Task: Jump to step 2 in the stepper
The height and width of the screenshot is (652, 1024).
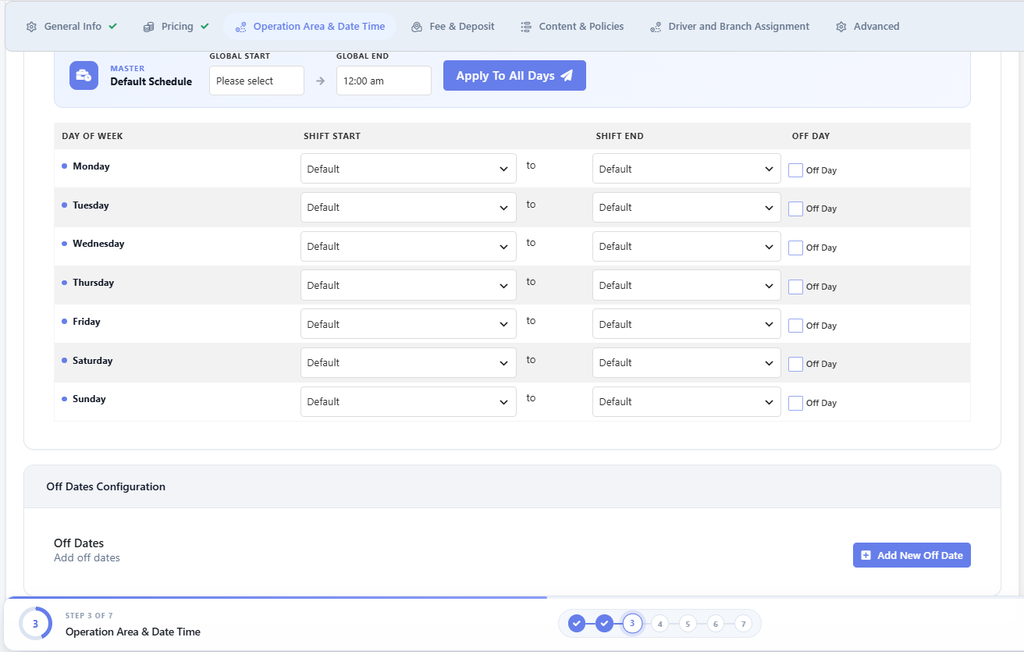Action: (x=605, y=623)
